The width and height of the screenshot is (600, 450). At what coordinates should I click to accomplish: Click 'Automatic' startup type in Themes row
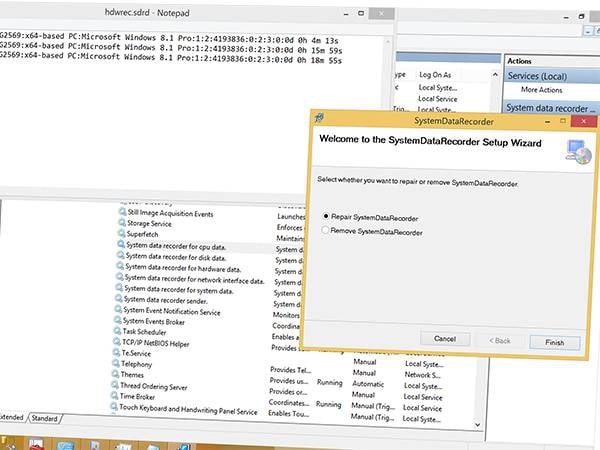pos(368,384)
